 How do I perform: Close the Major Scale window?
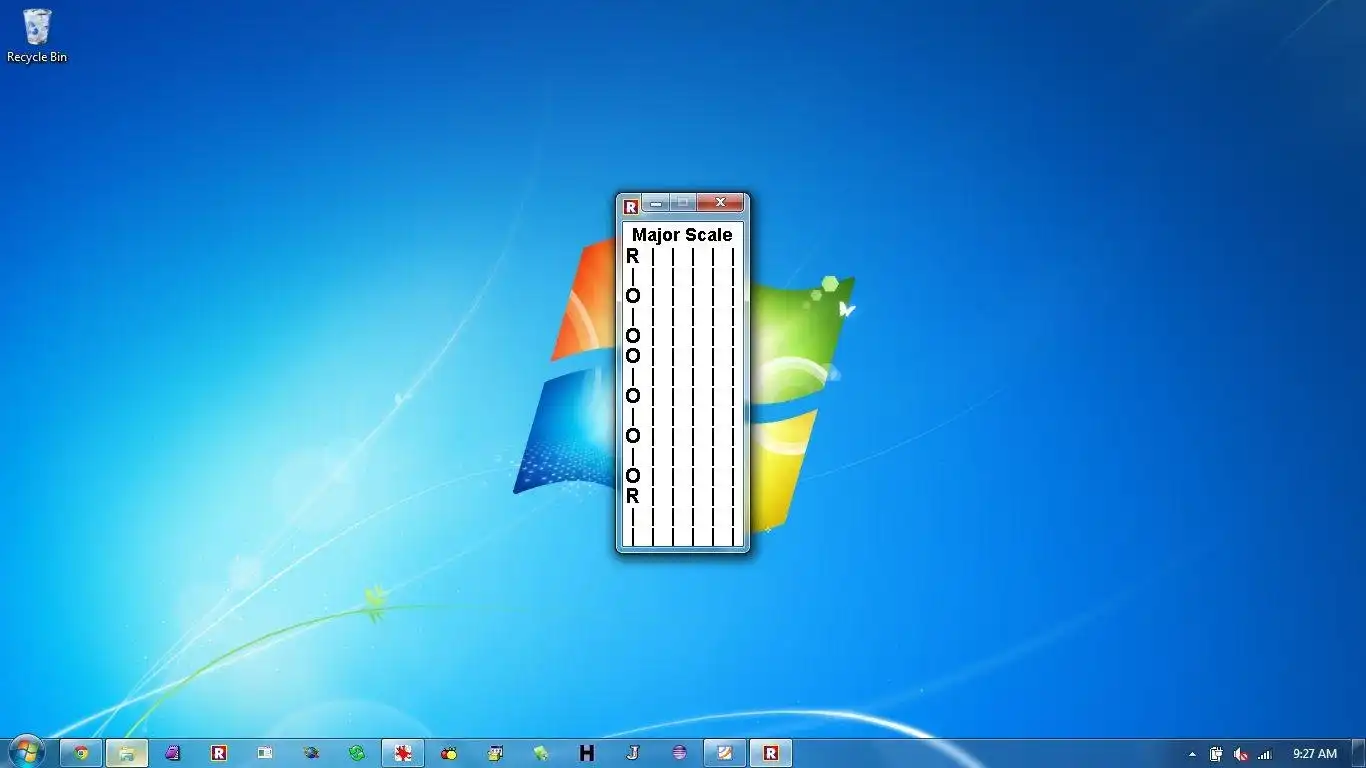[x=720, y=203]
